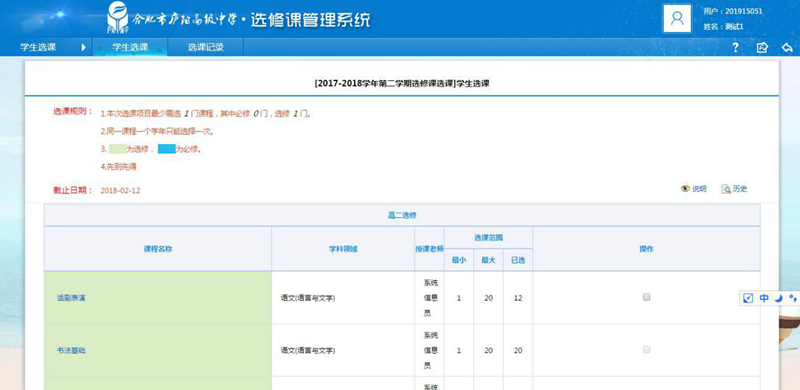Open the user avatar profile icon
The height and width of the screenshot is (390, 800).
coord(677,19)
